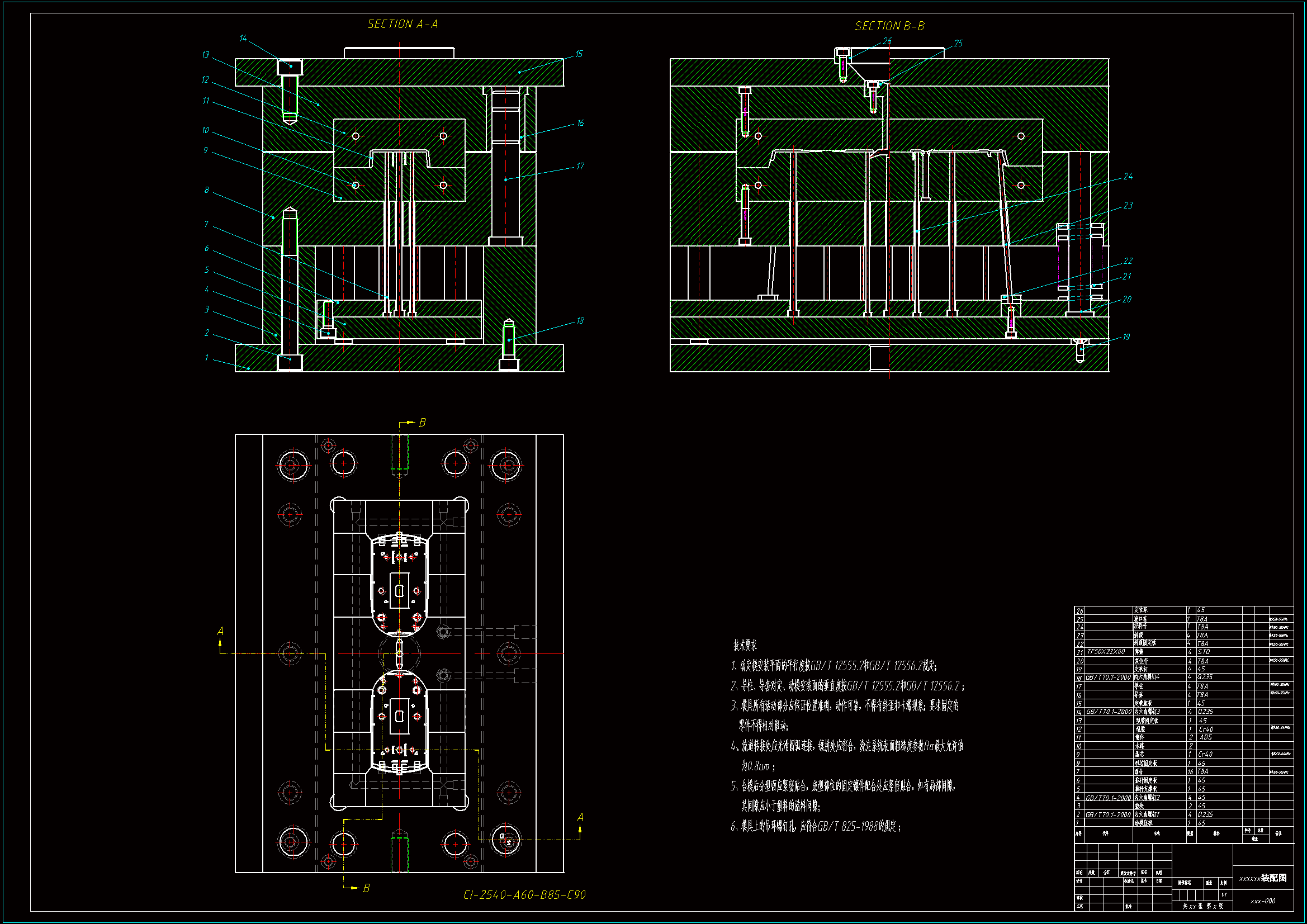This screenshot has height=924, width=1307.
Task: Select the 技术要求 heading text
Action: coord(745,646)
